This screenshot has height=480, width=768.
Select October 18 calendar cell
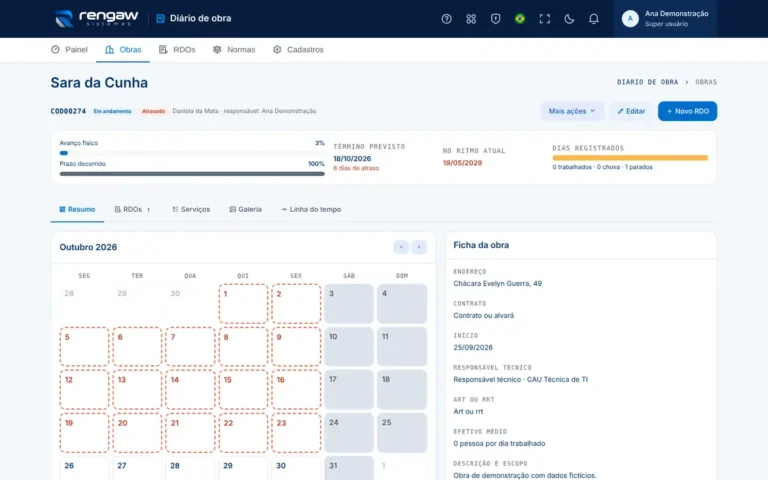[x=402, y=389]
